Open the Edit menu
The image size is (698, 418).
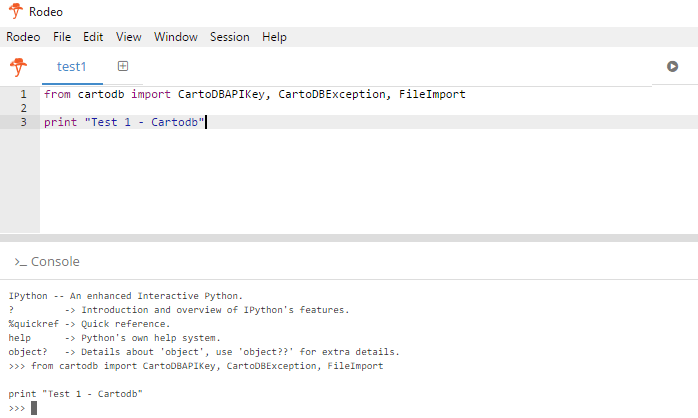pos(93,37)
